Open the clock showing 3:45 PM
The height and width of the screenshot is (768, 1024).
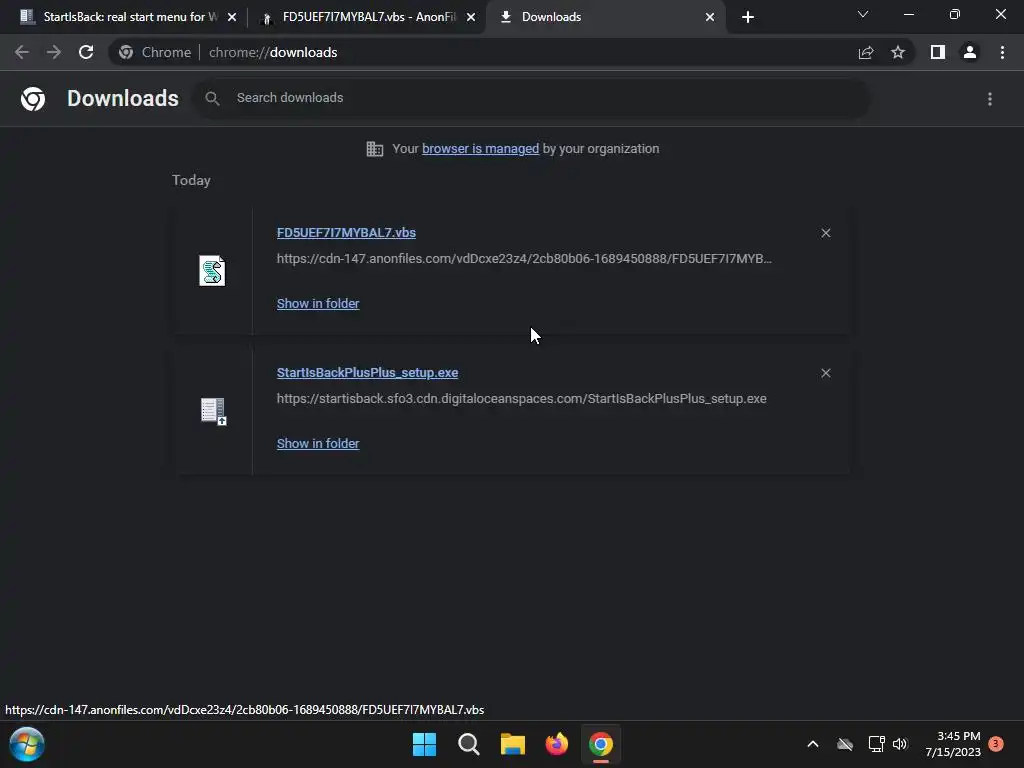(953, 744)
